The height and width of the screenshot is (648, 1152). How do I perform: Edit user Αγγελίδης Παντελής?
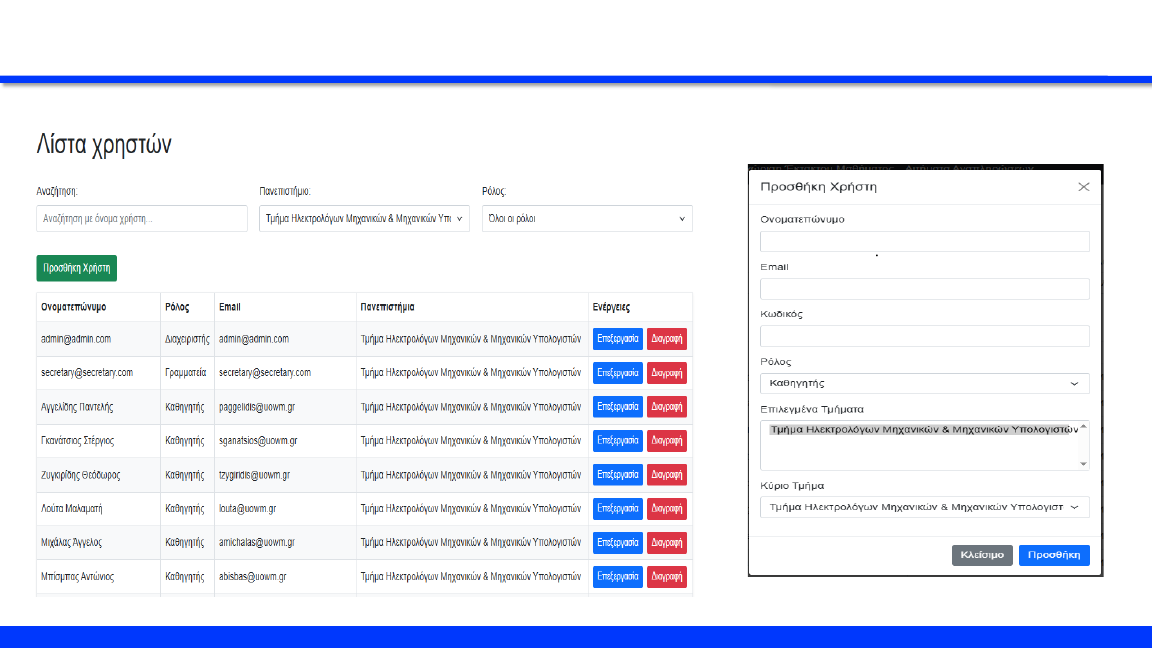(617, 407)
